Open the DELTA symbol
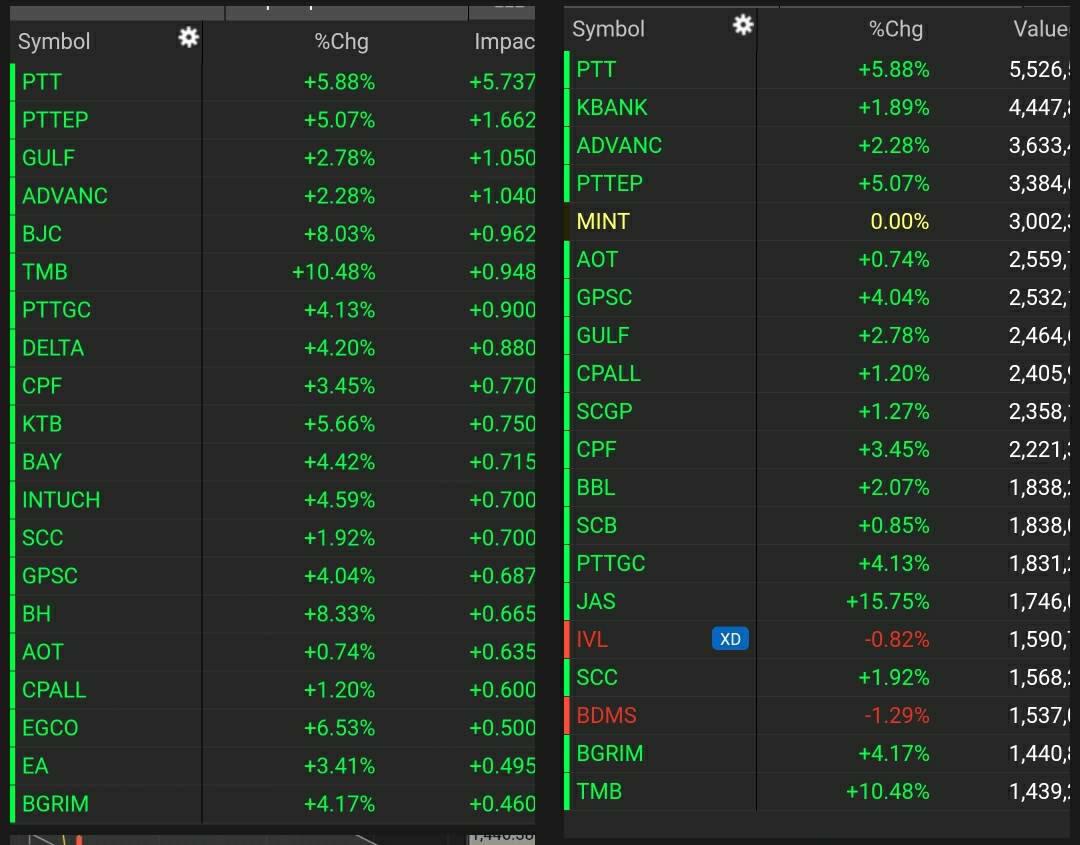 53,348
